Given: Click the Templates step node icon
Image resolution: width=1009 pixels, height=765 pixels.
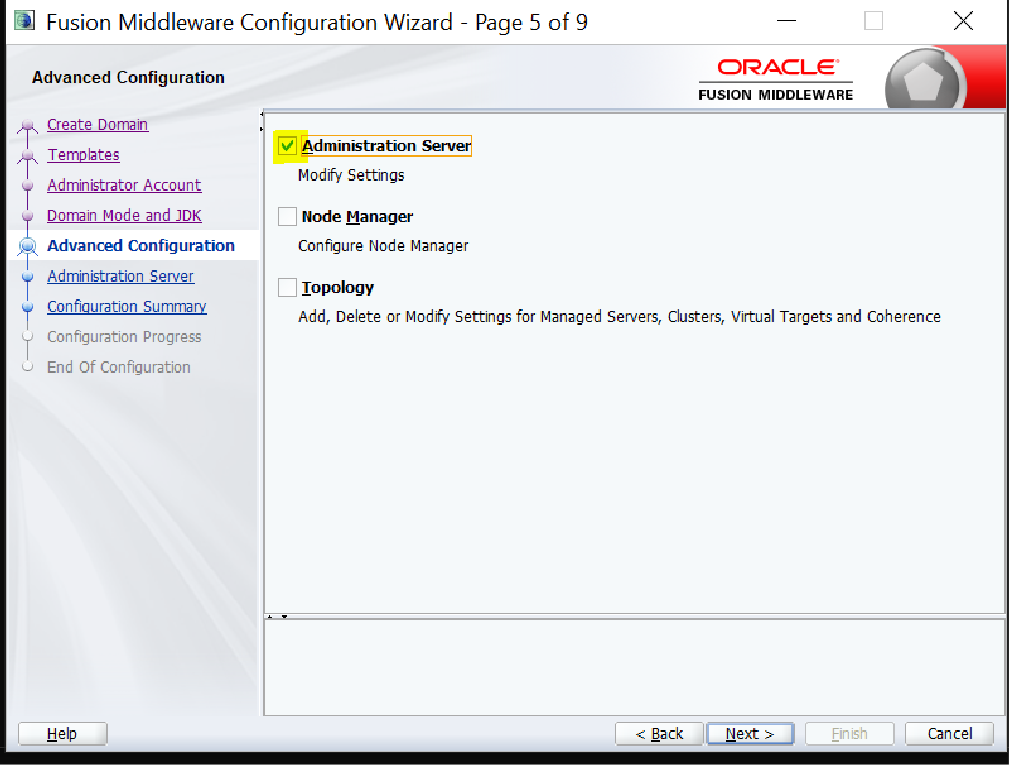Looking at the screenshot, I should (x=28, y=156).
